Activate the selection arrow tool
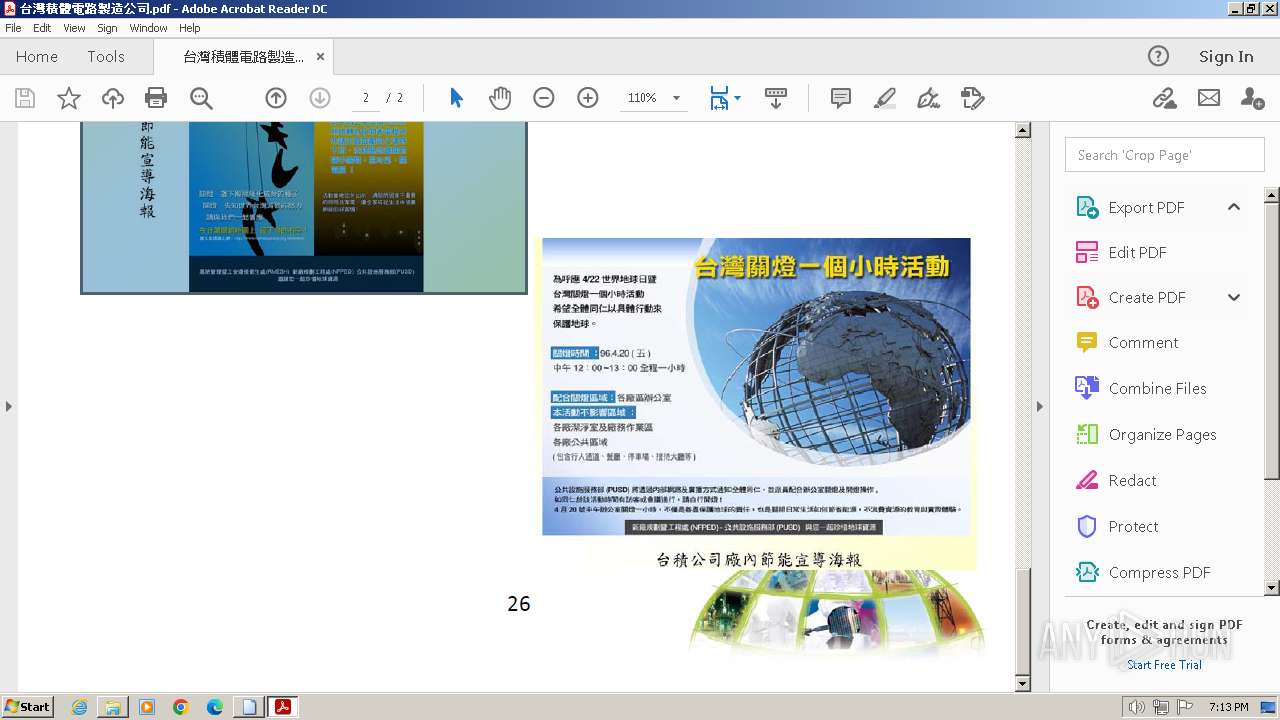The height and width of the screenshot is (720, 1280). pos(457,98)
